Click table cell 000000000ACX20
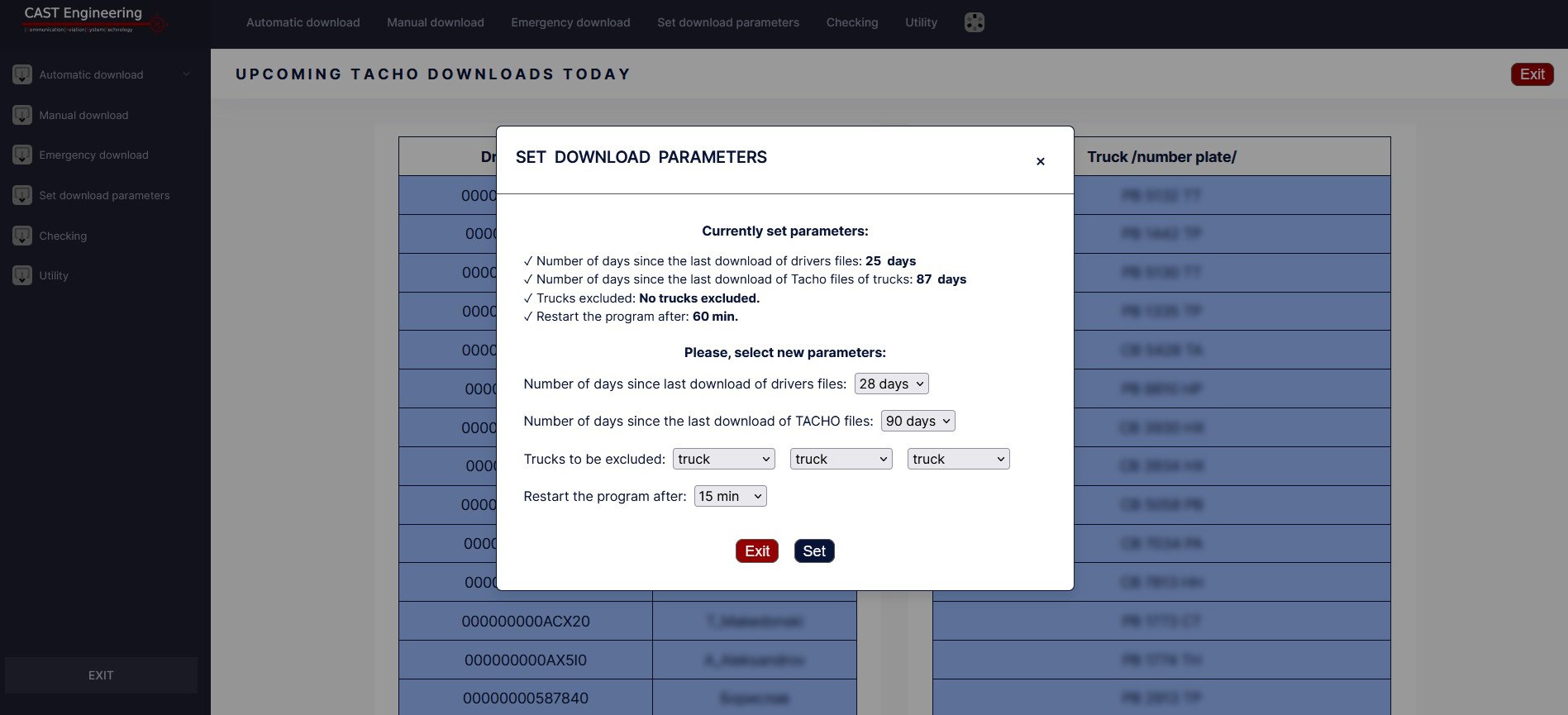 (x=526, y=621)
